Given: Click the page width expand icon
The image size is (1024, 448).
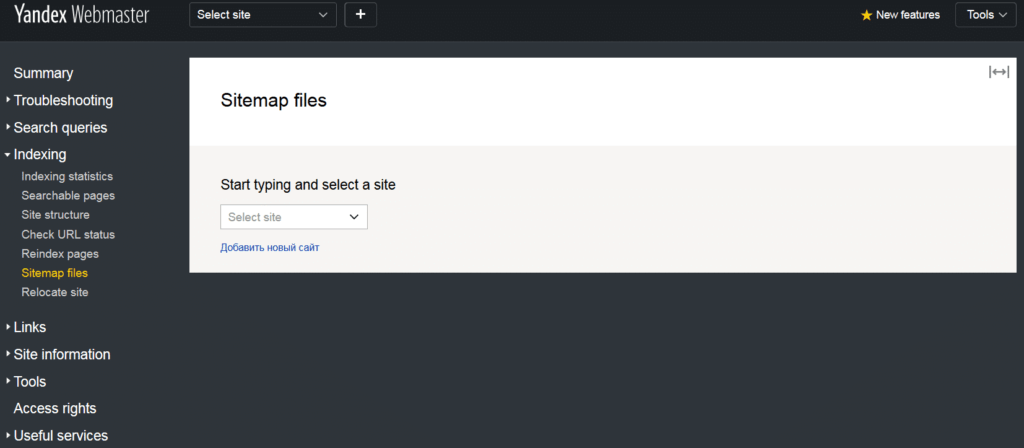Looking at the screenshot, I should (999, 72).
